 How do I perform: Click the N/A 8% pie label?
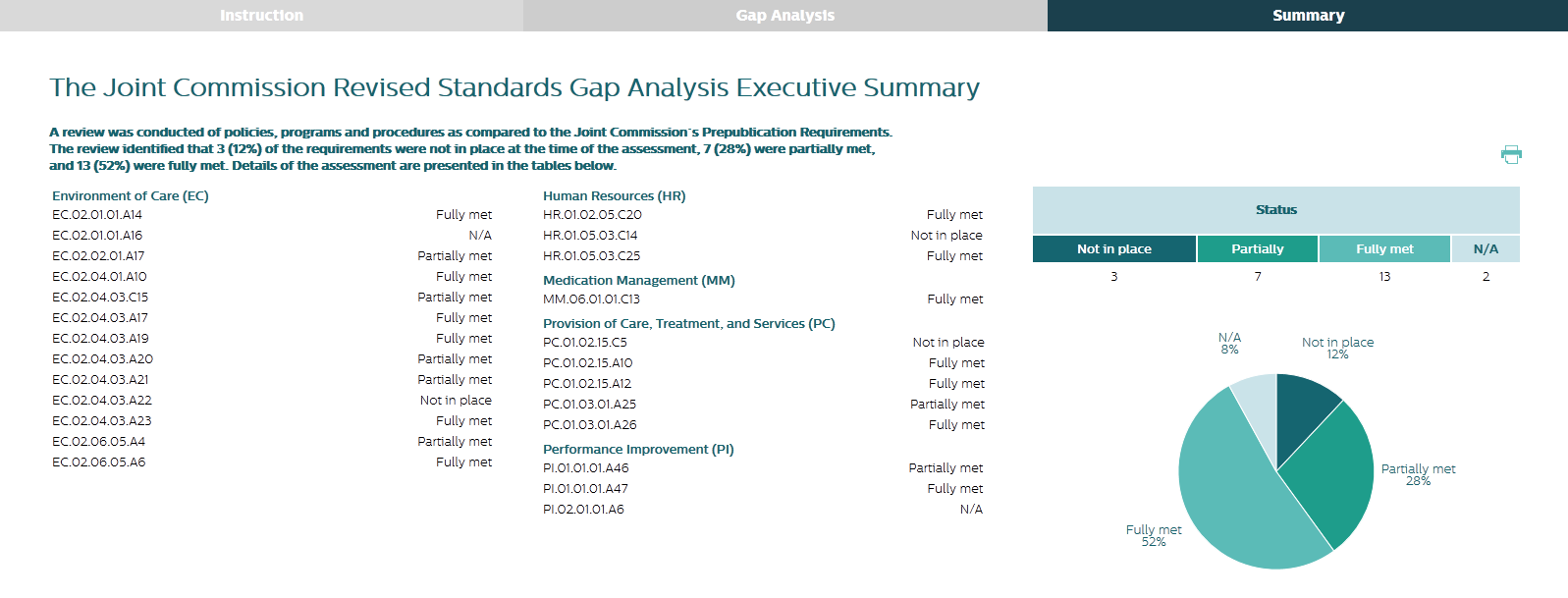coord(1229,343)
